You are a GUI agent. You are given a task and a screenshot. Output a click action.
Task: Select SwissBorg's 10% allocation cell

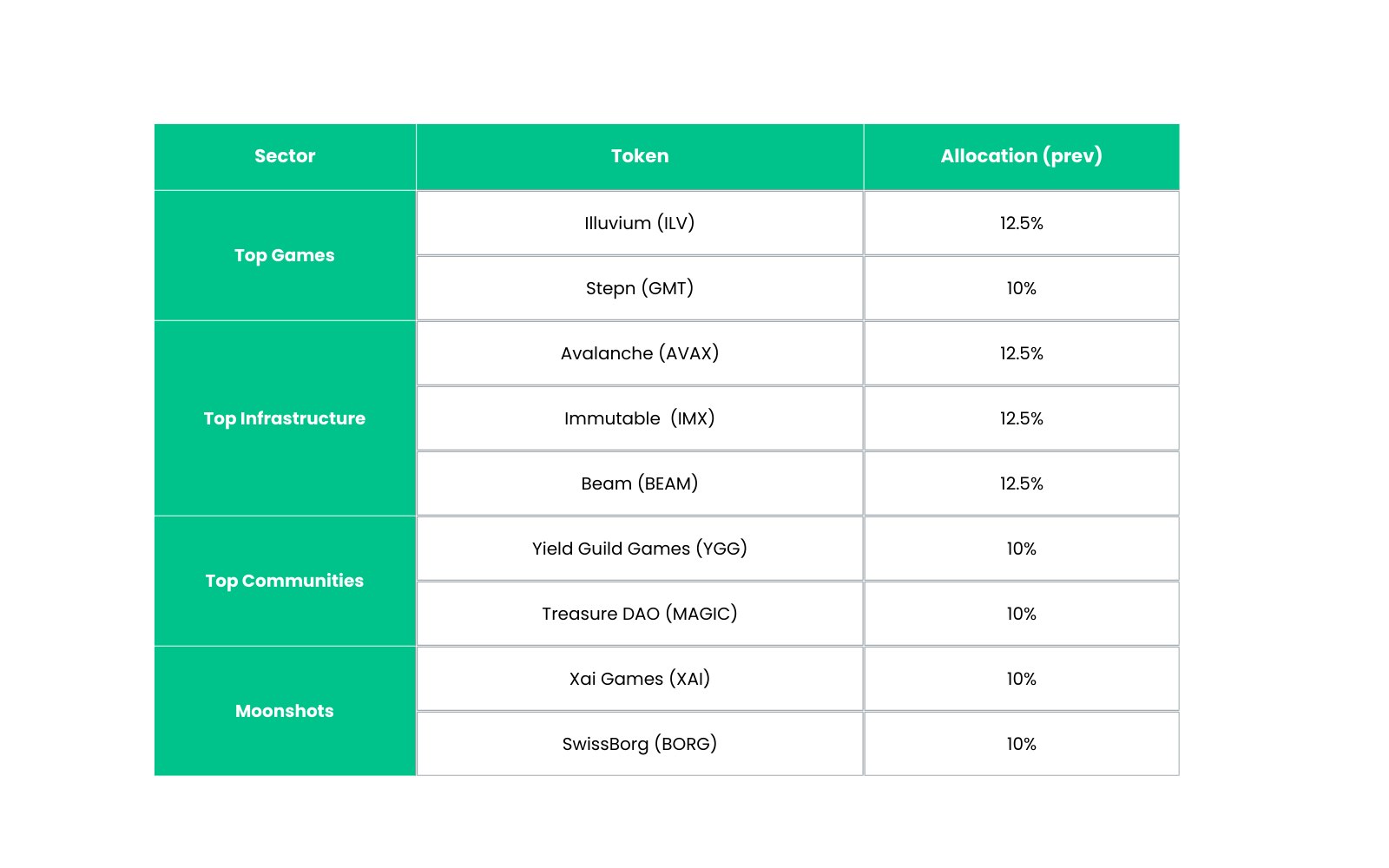click(x=1021, y=744)
